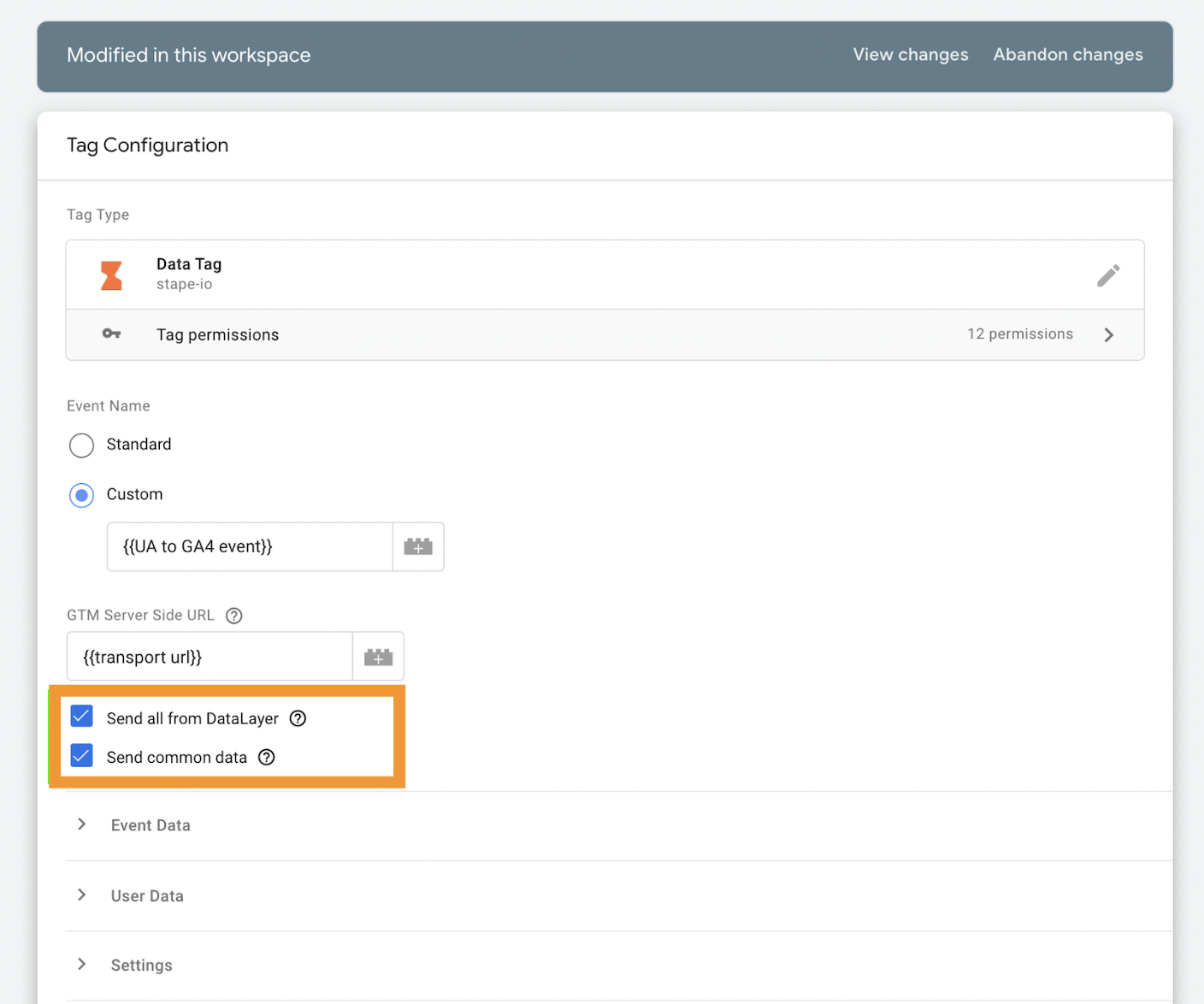Open the 12 permissions list via the chevron
1204x1004 pixels.
[x=1109, y=334]
